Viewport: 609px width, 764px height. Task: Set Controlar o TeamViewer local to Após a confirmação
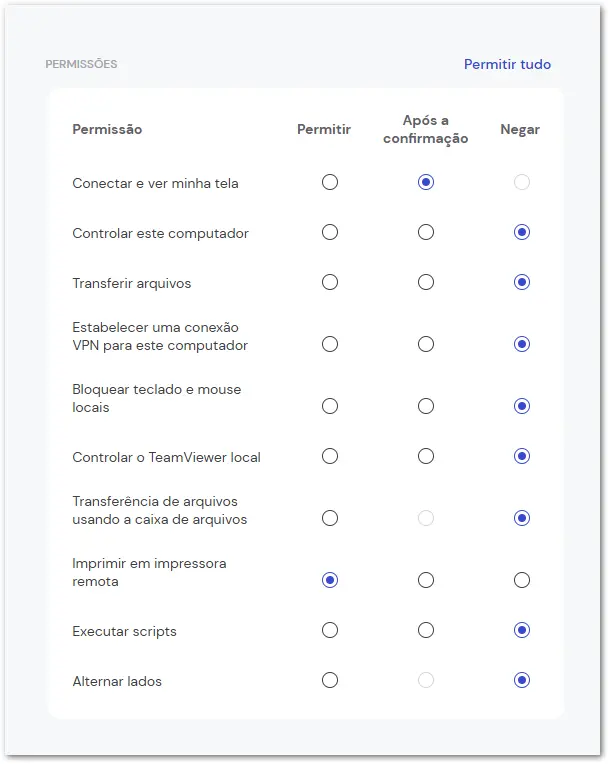426,457
